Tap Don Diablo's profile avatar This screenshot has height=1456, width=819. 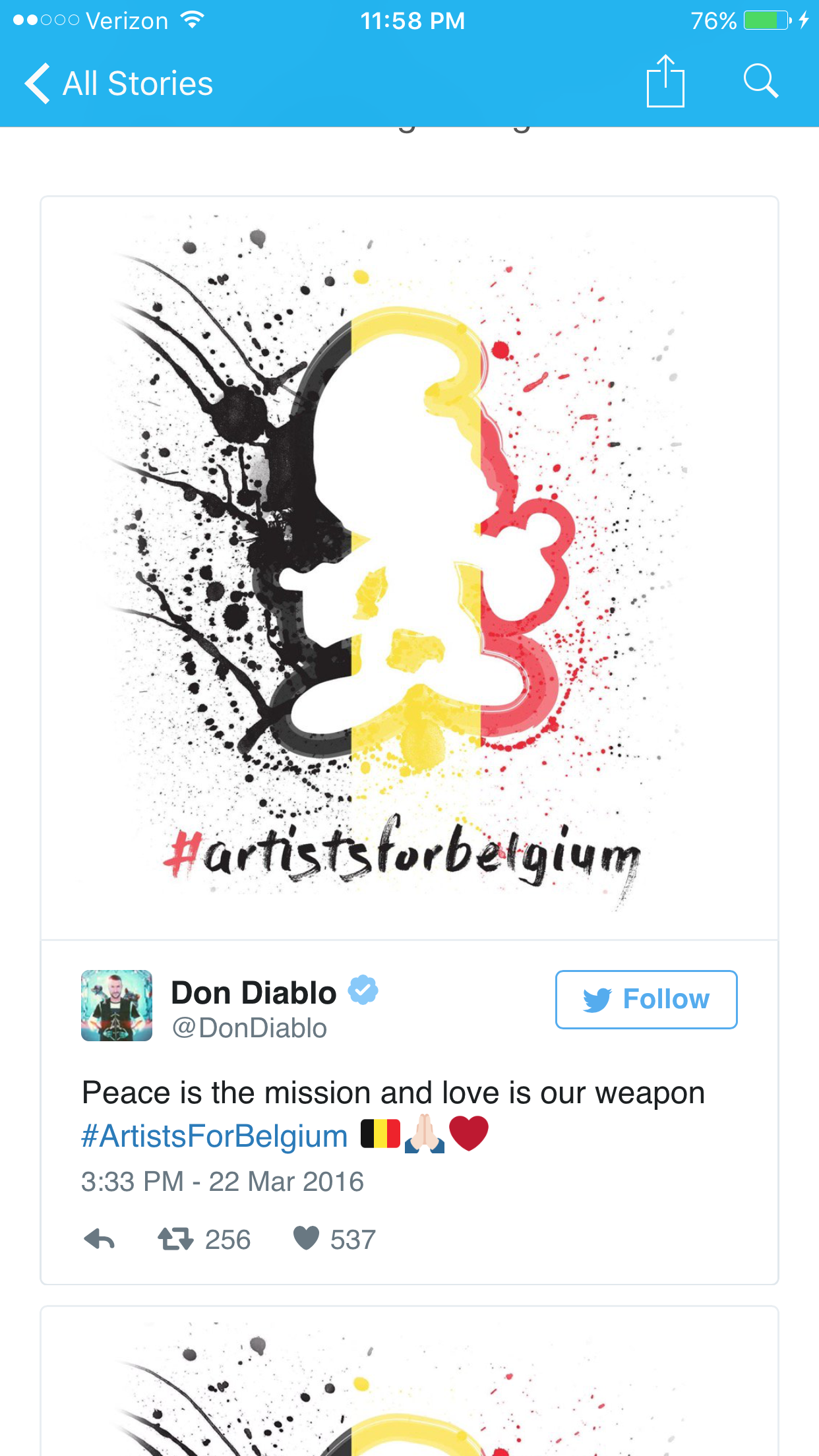click(x=117, y=1006)
